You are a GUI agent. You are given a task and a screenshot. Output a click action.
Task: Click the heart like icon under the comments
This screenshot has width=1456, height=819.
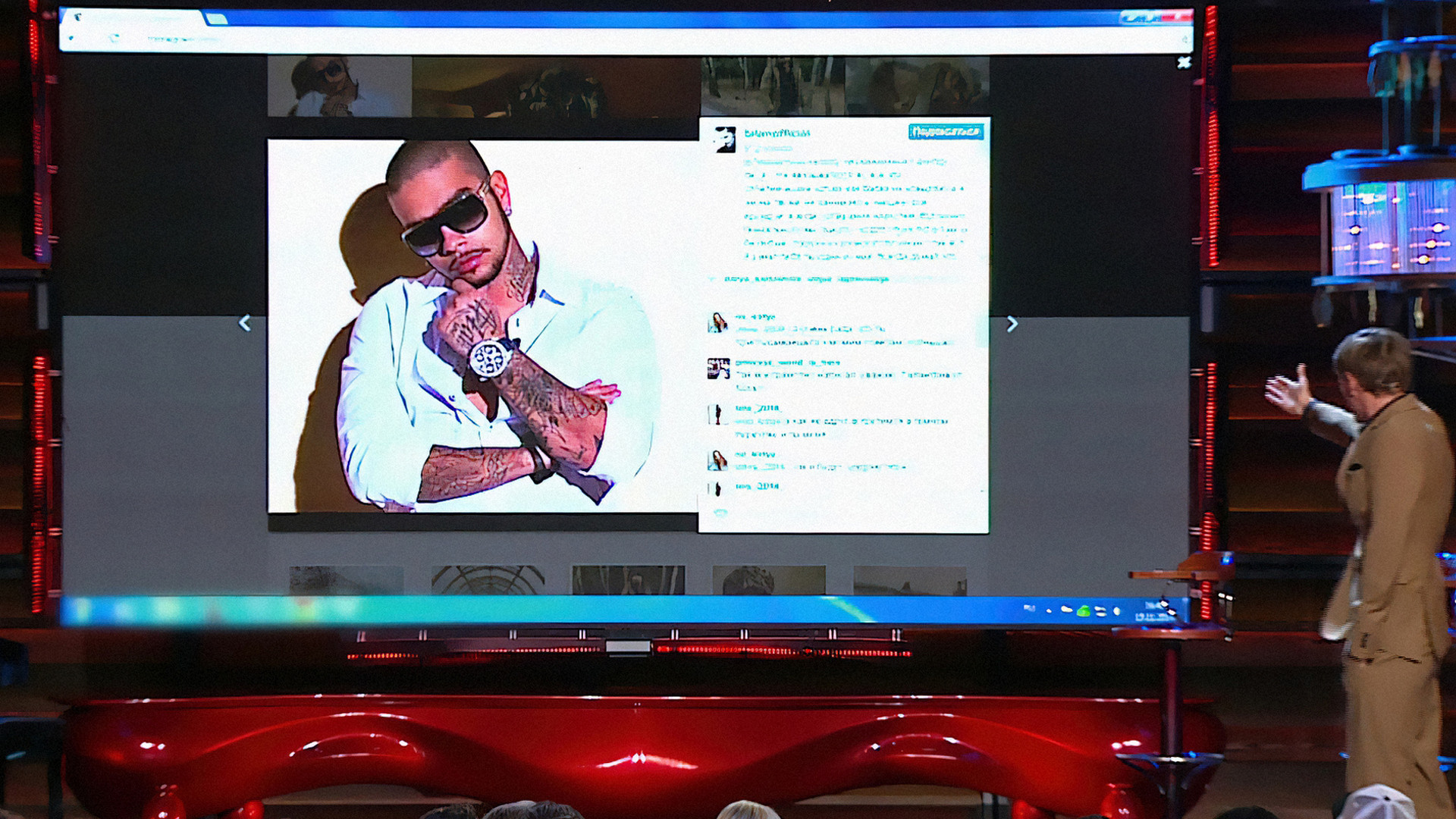[720, 513]
